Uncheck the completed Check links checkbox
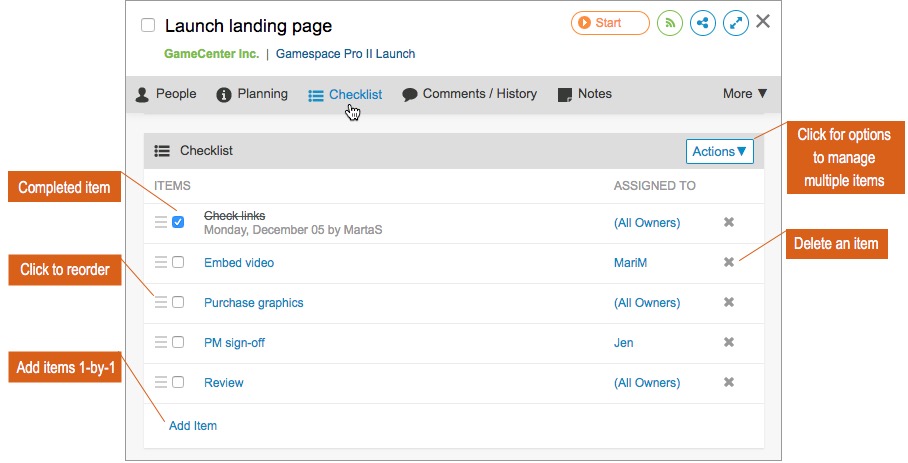 click(178, 222)
